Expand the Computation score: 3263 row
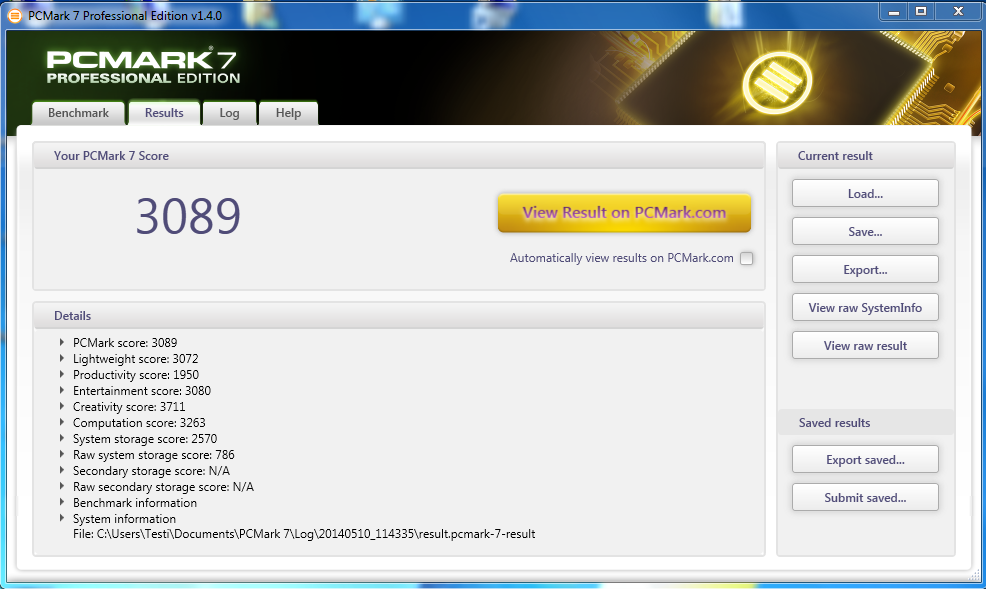The image size is (986, 589). 62,422
